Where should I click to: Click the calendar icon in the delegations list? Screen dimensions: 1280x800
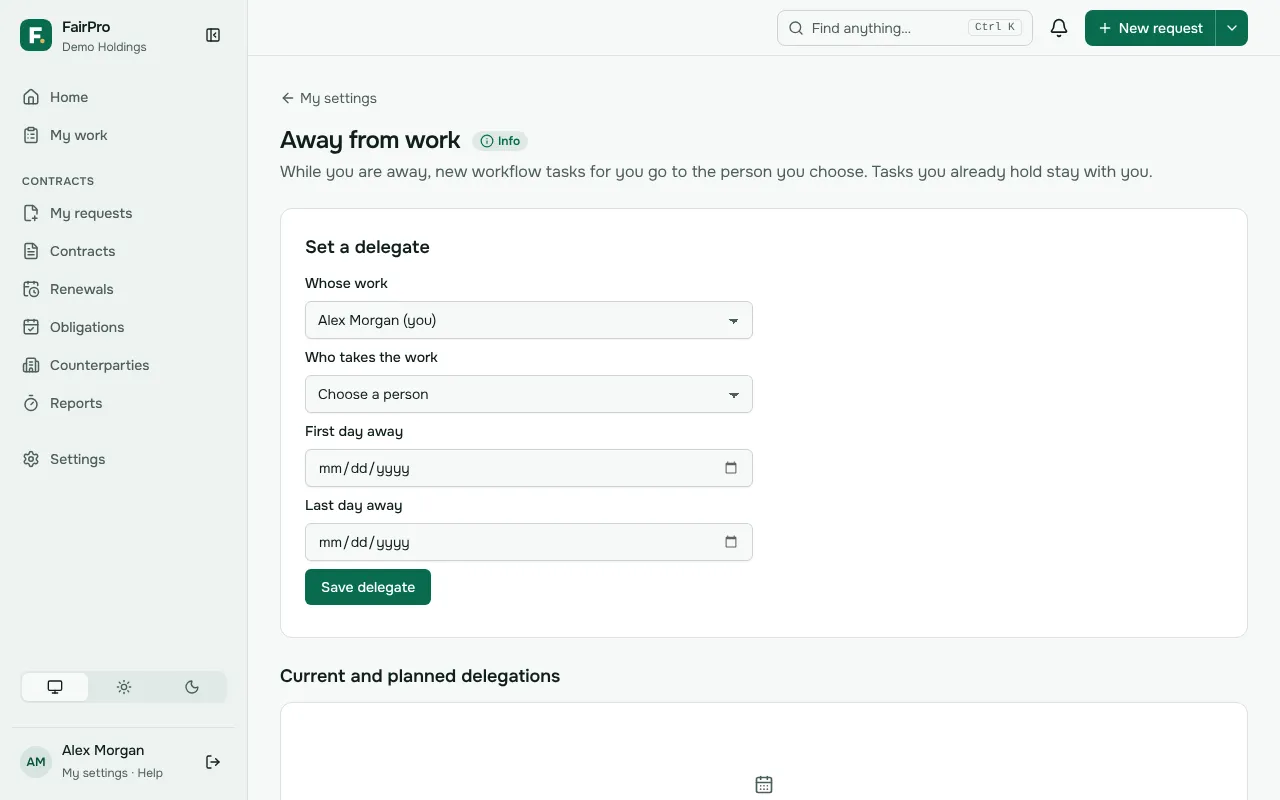pyautogui.click(x=764, y=785)
